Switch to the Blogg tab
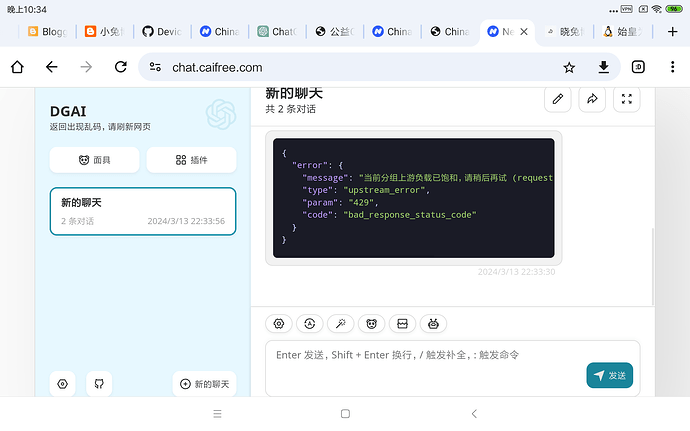This screenshot has height=431, width=690. pyautogui.click(x=47, y=32)
